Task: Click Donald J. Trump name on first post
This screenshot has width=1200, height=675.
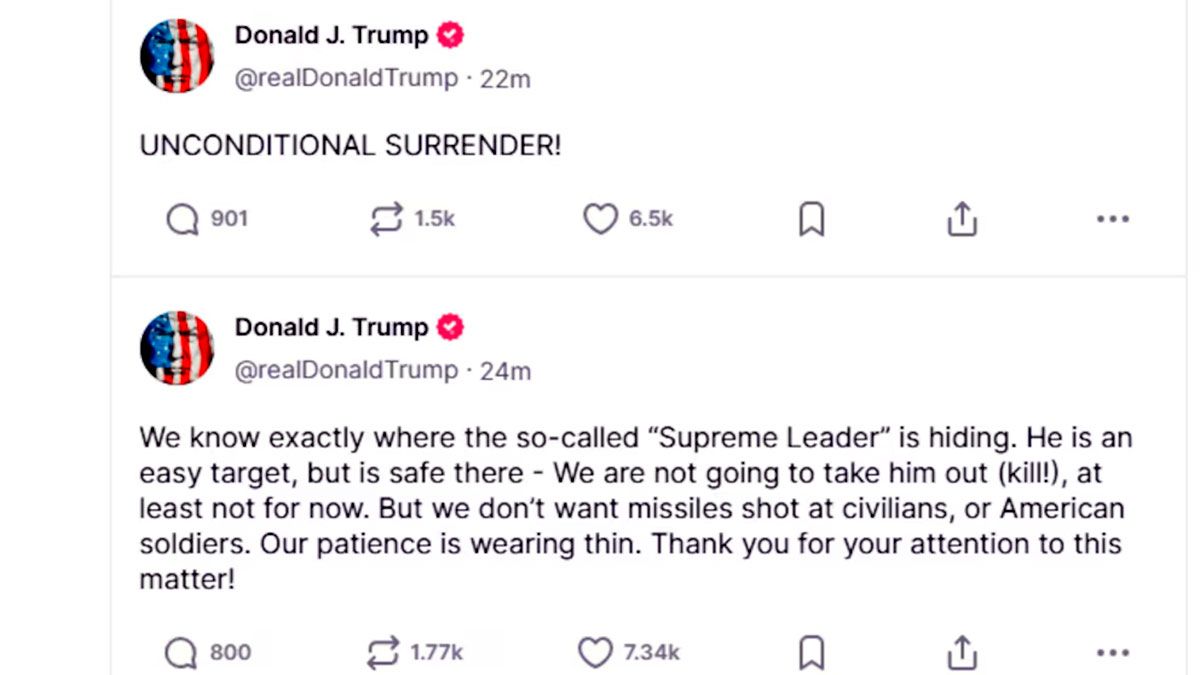Action: (331, 36)
